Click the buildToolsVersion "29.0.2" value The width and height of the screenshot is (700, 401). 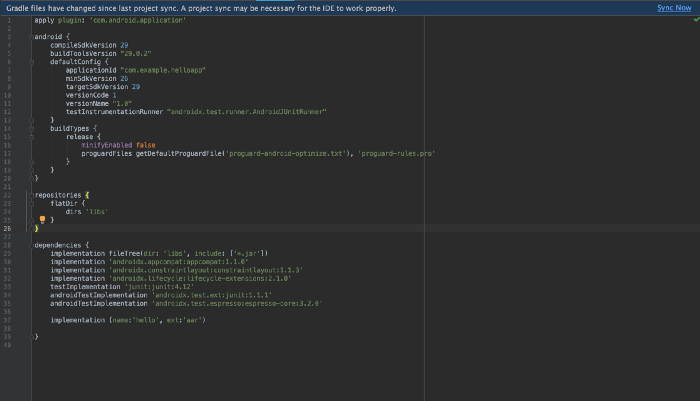click(136, 54)
